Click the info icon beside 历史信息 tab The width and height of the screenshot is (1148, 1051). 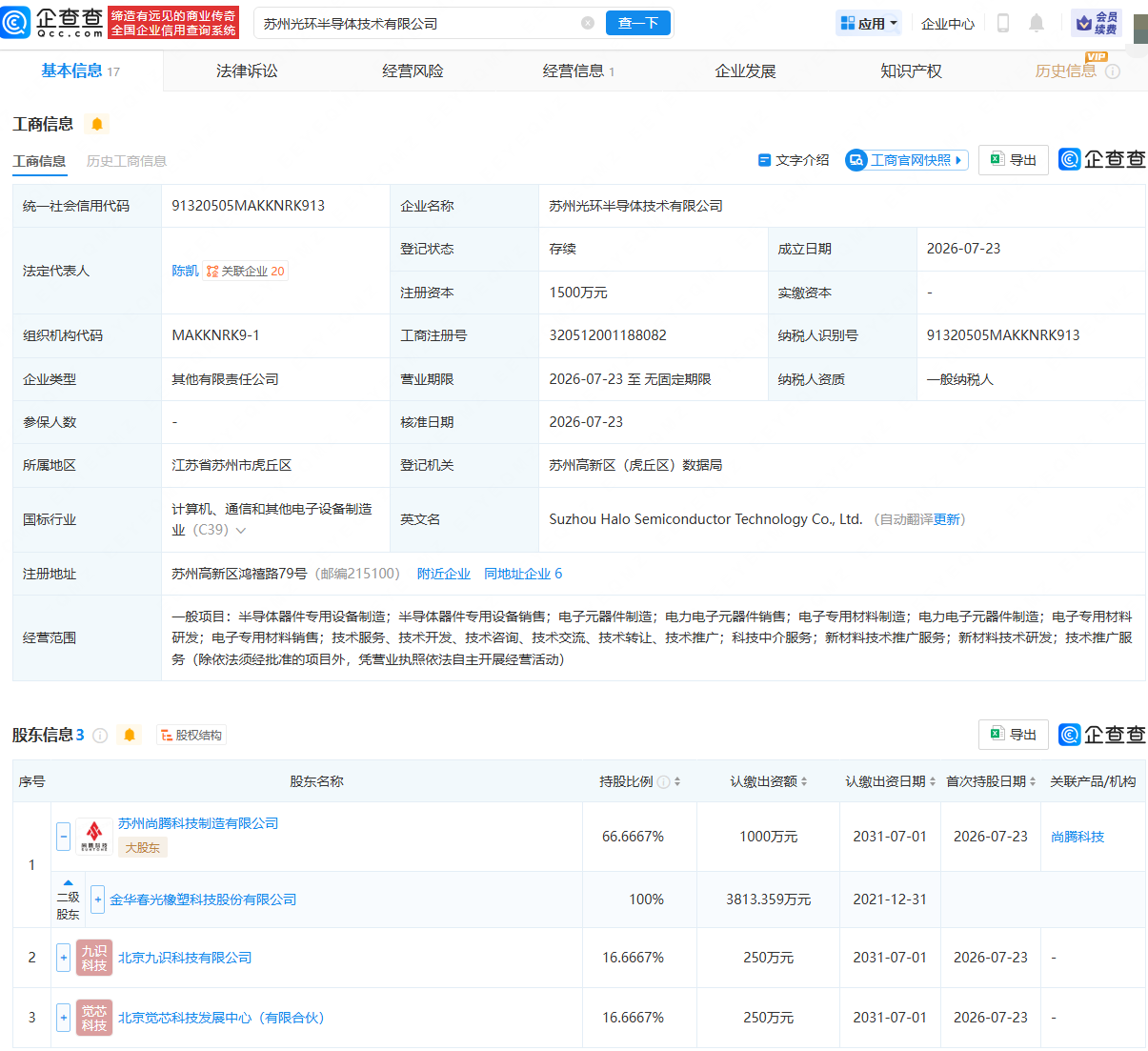click(1113, 71)
